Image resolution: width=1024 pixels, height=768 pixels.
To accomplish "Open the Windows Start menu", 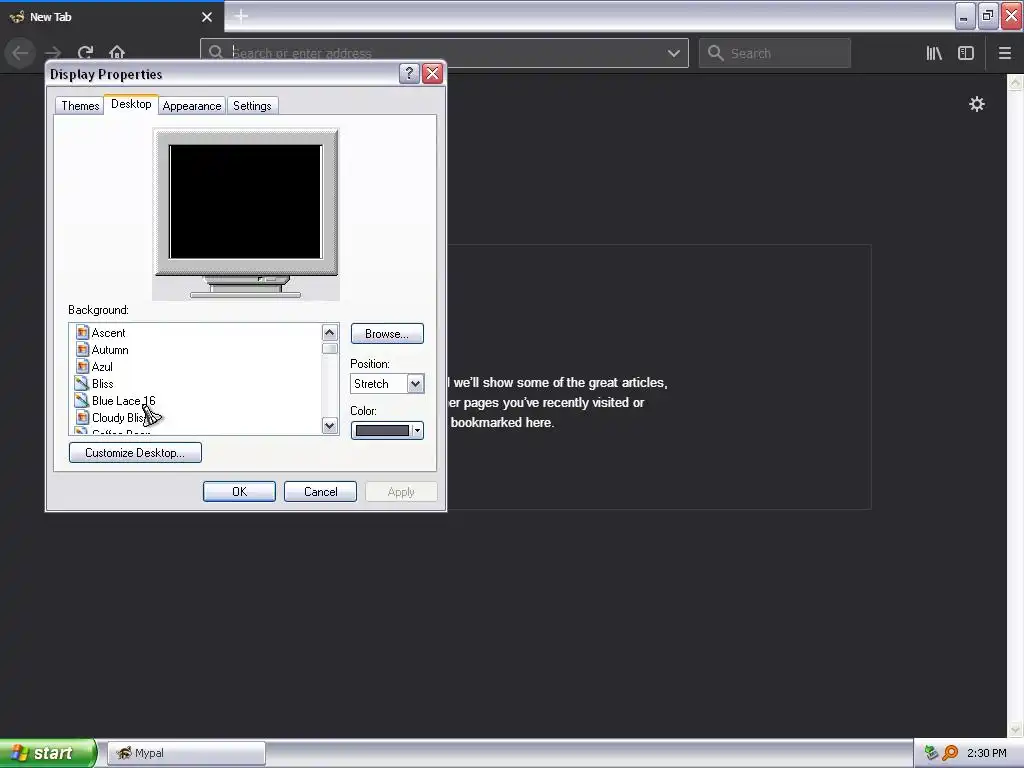I will [x=47, y=753].
